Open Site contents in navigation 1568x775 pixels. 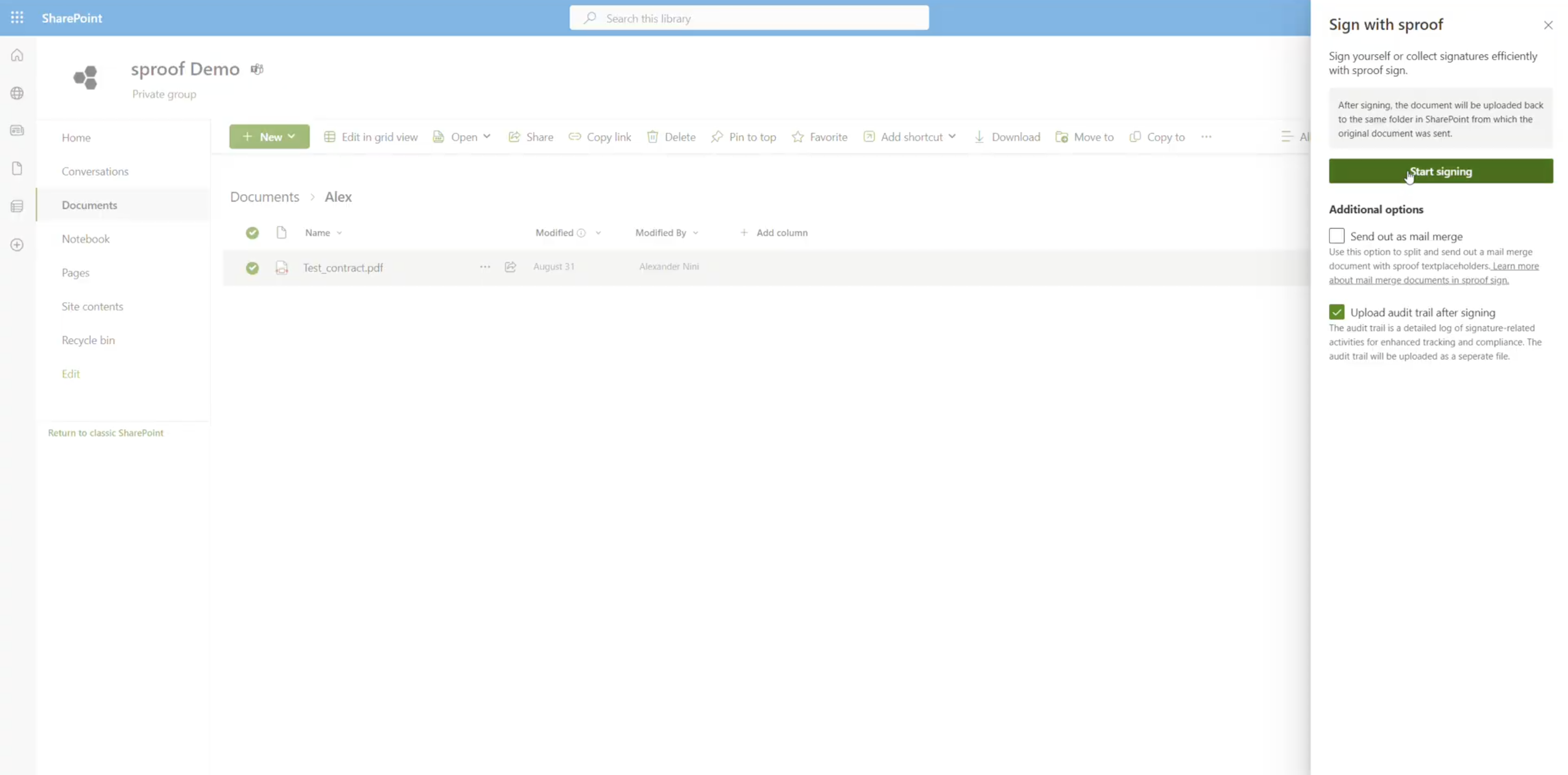(x=92, y=307)
